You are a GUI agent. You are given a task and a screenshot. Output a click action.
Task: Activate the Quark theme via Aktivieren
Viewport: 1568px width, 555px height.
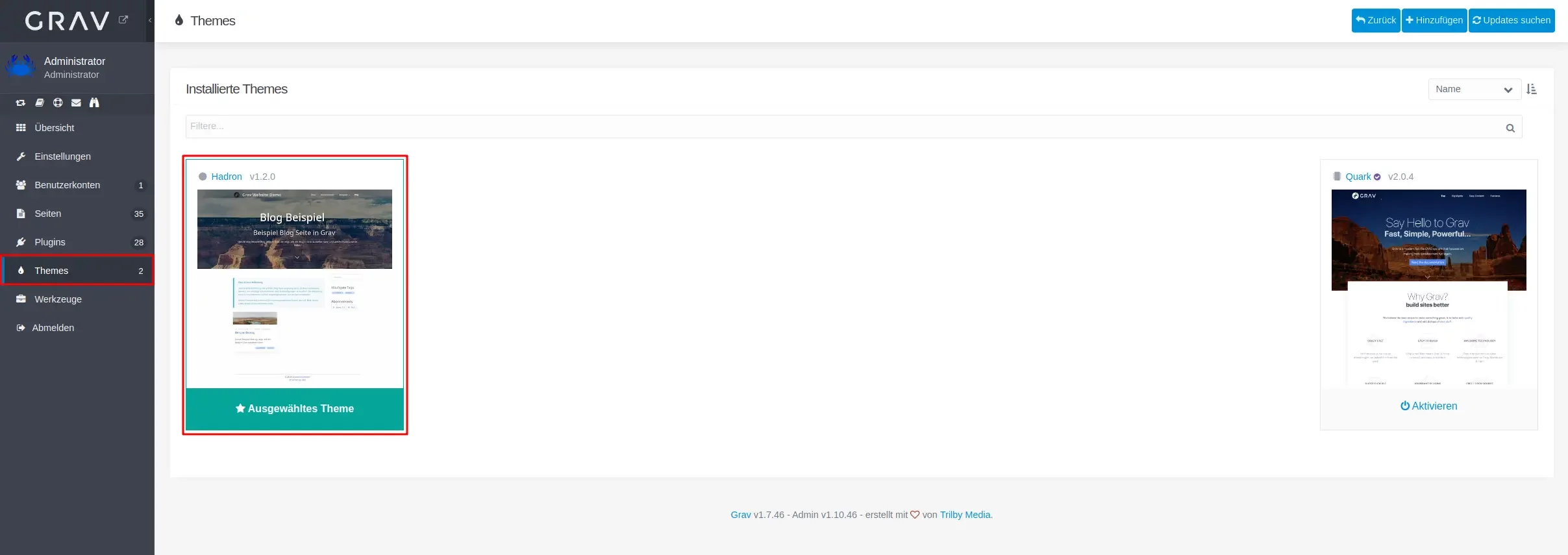(x=1428, y=406)
